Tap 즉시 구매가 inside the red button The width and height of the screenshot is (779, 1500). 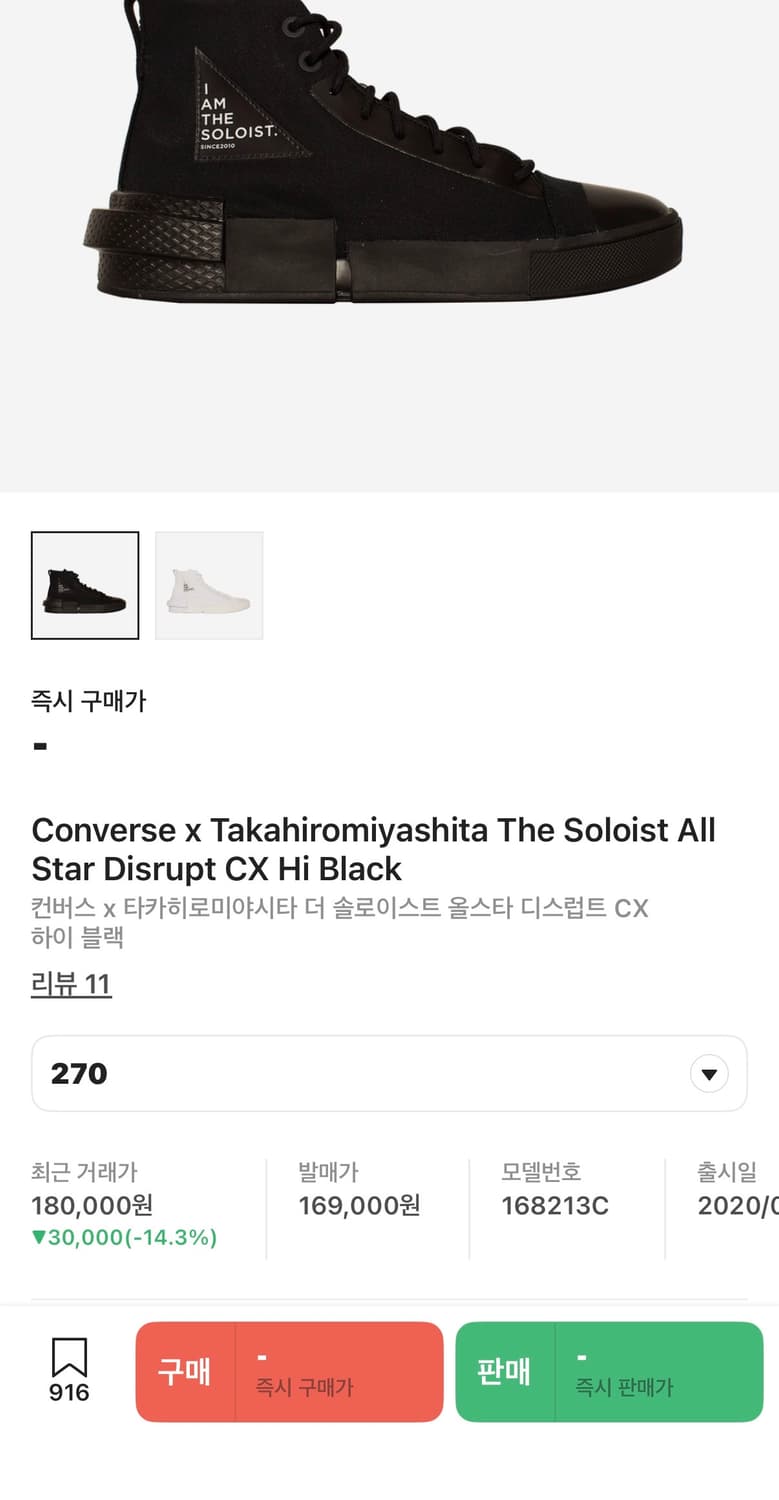pos(305,1387)
